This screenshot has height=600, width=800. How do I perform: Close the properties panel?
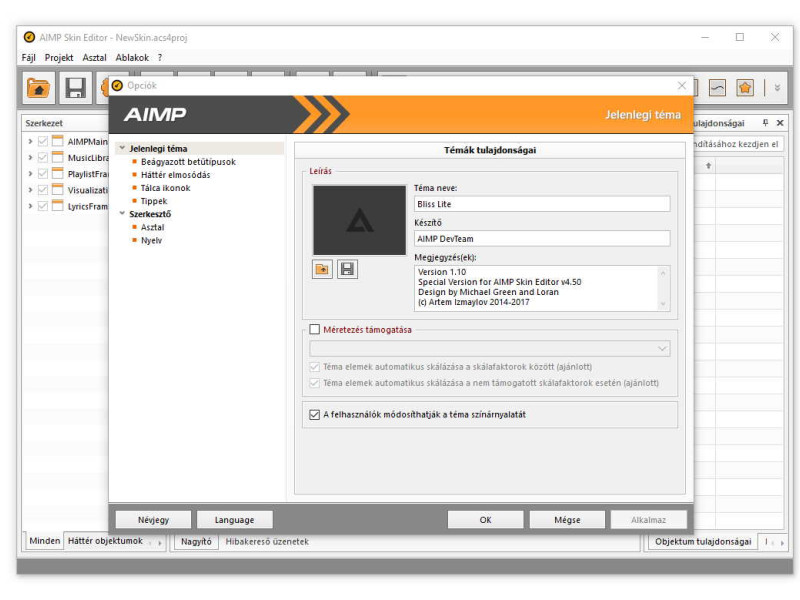pyautogui.click(x=780, y=122)
